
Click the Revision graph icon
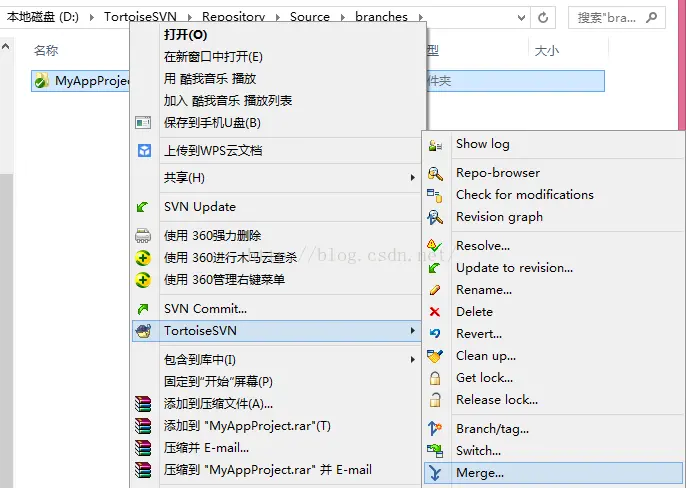coord(435,218)
